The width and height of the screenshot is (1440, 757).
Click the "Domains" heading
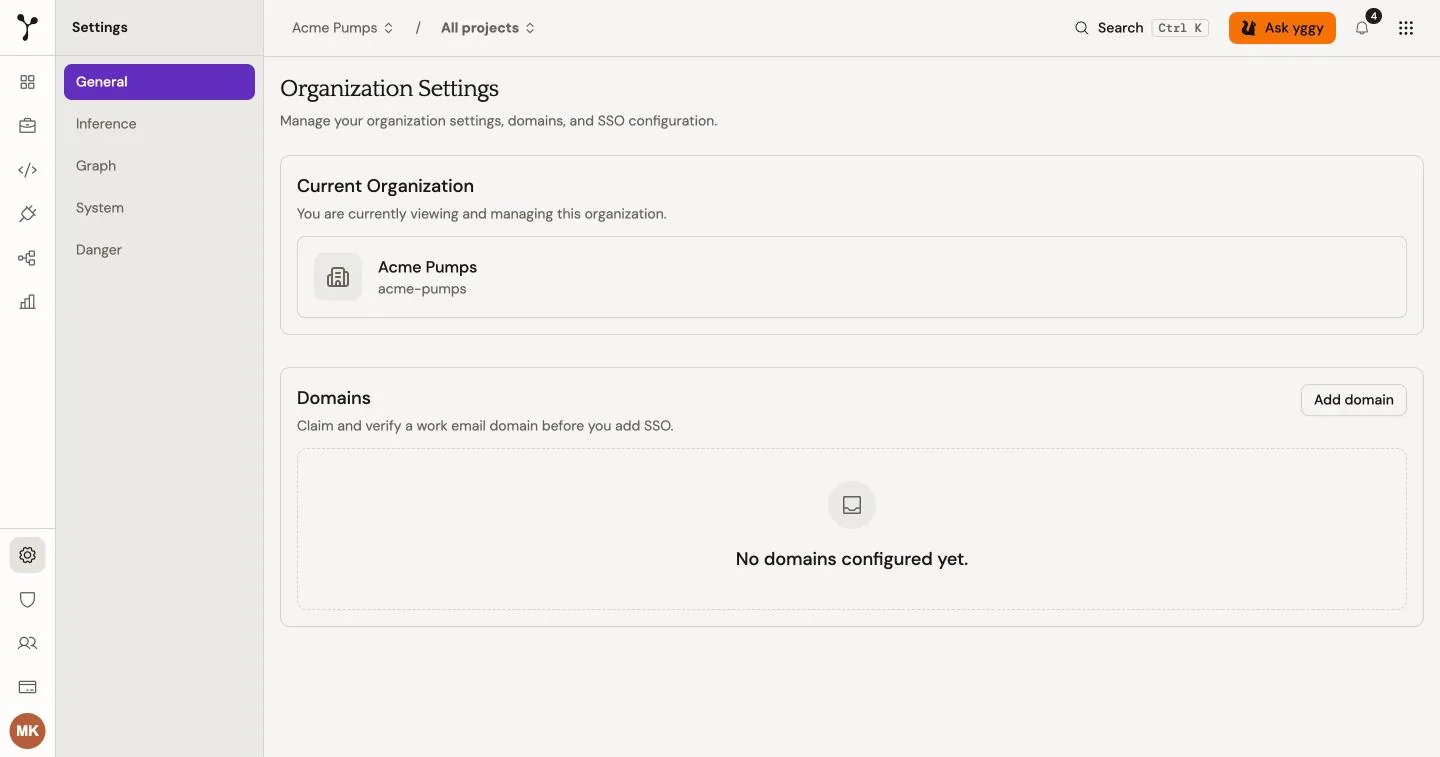tap(334, 398)
